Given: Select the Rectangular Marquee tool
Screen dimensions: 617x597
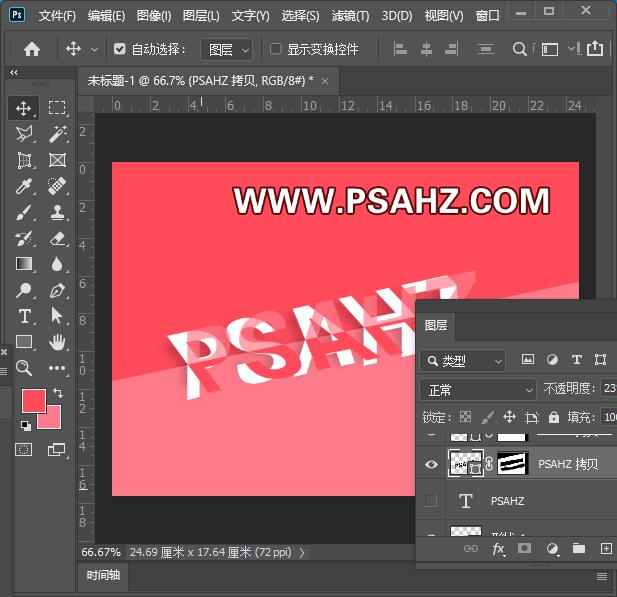Looking at the screenshot, I should click(57, 107).
